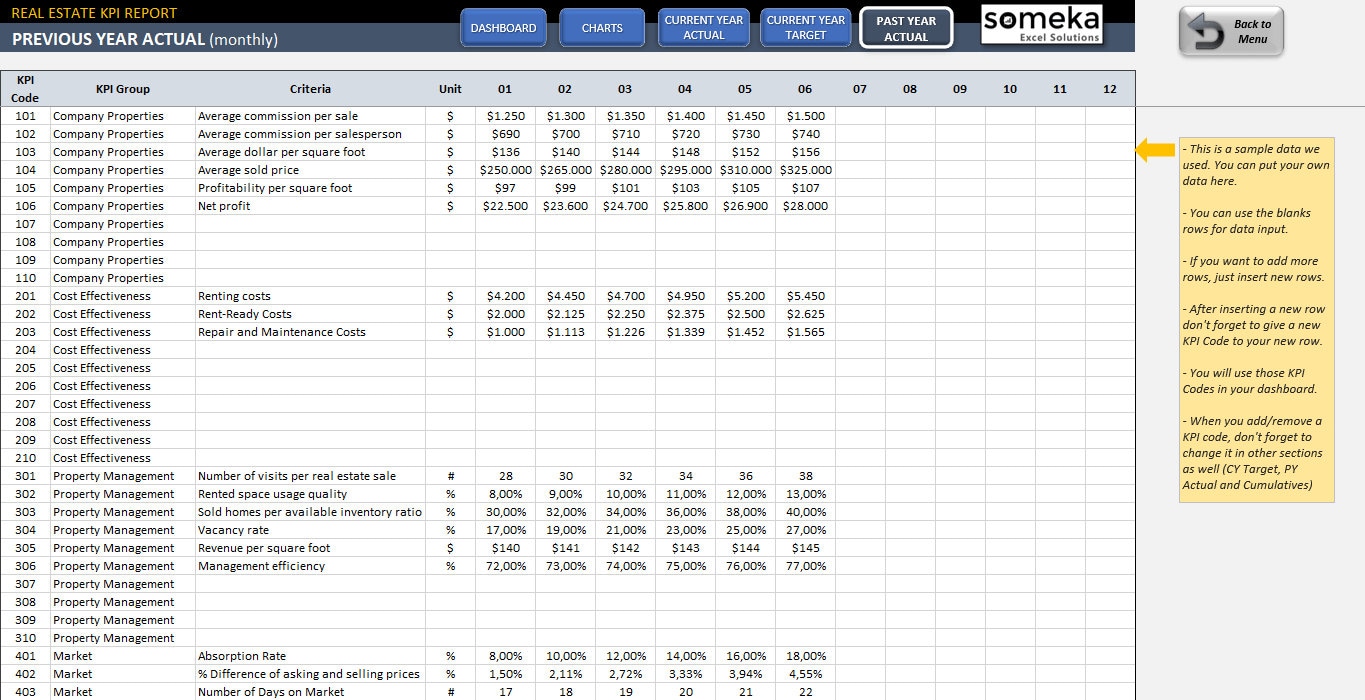Select KPI code 101 cell

tap(24, 116)
